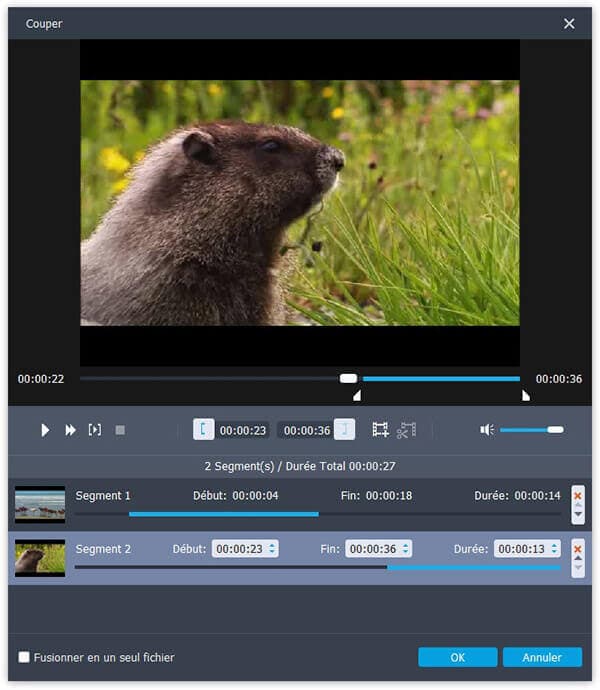The width and height of the screenshot is (600, 690).
Task: Move Segment 1 down with the arrow
Action: coord(578,514)
